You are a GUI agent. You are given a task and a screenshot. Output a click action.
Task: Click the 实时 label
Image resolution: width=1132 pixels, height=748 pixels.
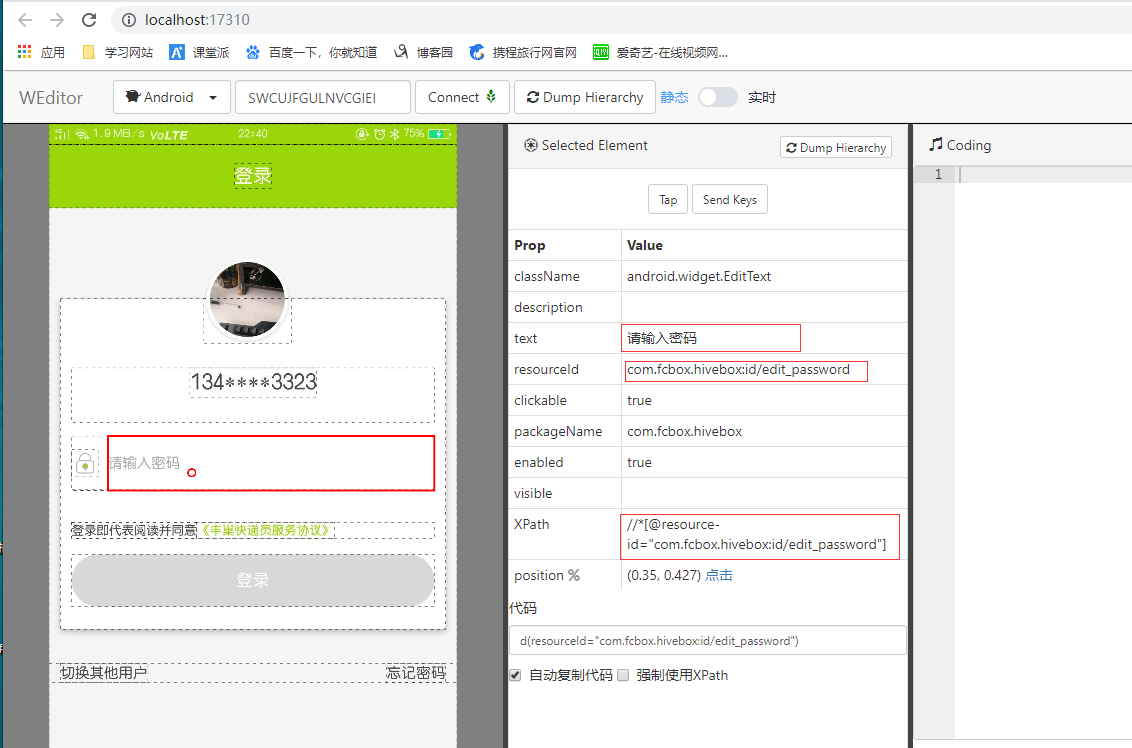pyautogui.click(x=762, y=97)
